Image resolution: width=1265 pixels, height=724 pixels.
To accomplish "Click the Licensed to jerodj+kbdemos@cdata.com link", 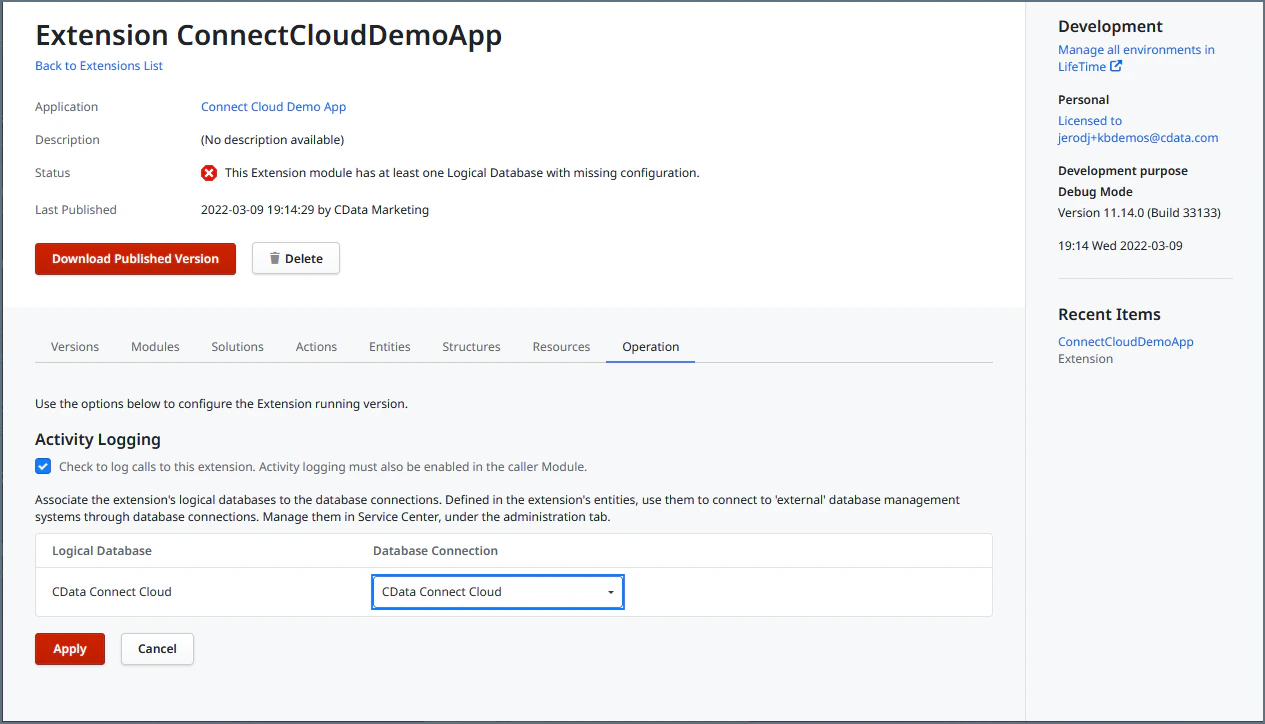I will [1138, 129].
